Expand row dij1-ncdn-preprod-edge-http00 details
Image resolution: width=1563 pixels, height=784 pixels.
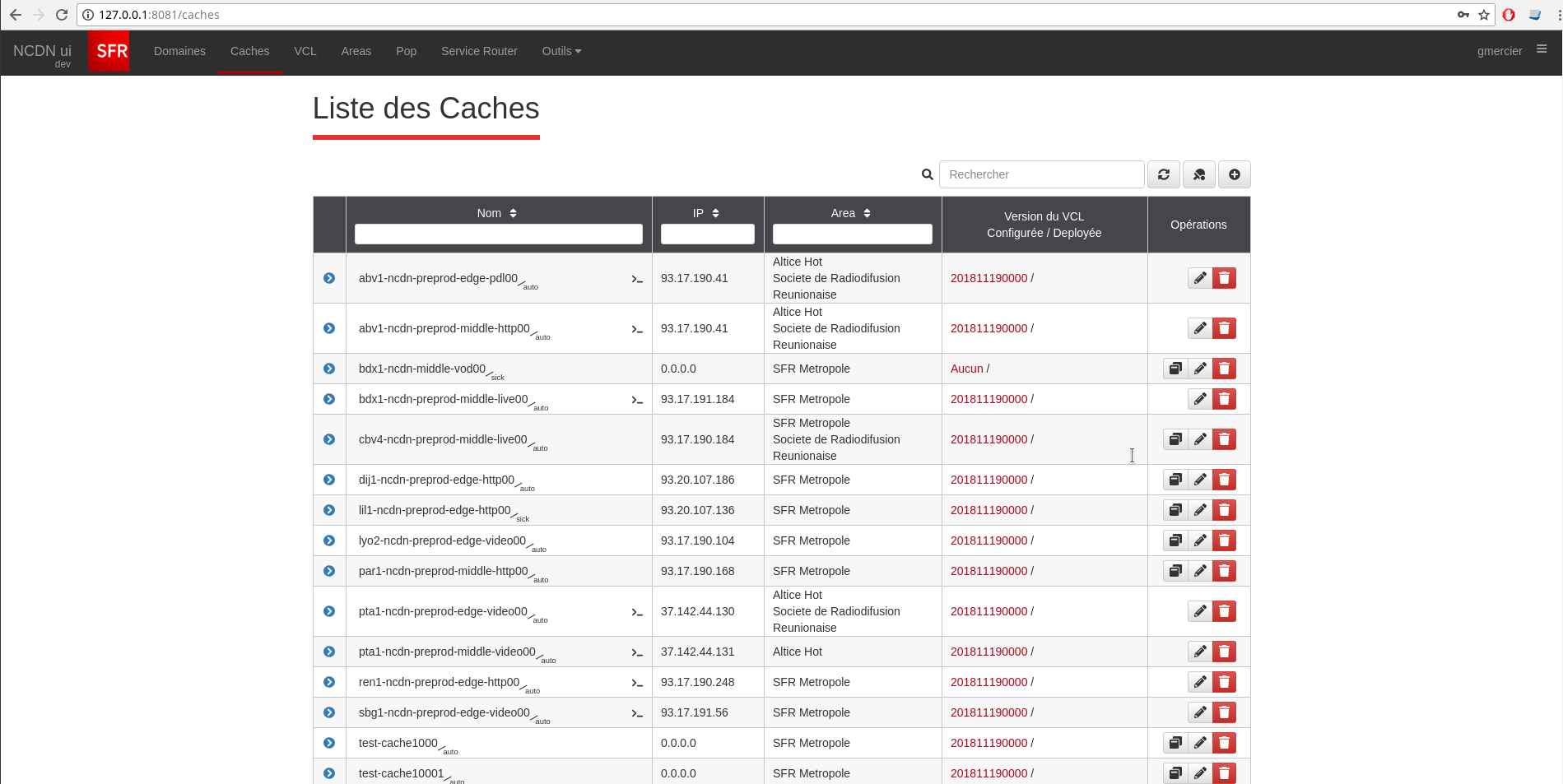(329, 480)
